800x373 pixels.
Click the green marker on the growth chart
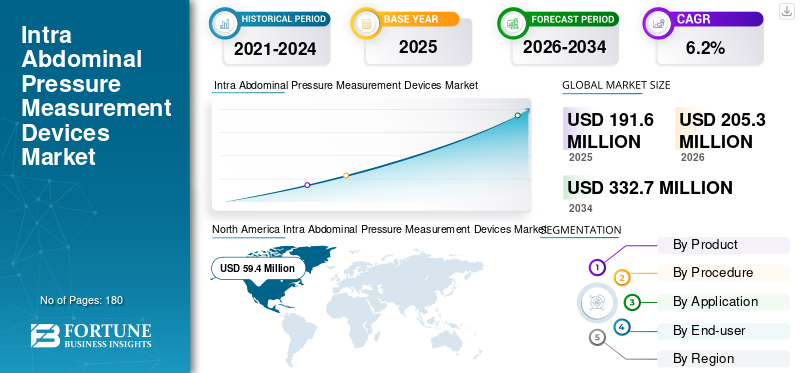click(x=517, y=115)
